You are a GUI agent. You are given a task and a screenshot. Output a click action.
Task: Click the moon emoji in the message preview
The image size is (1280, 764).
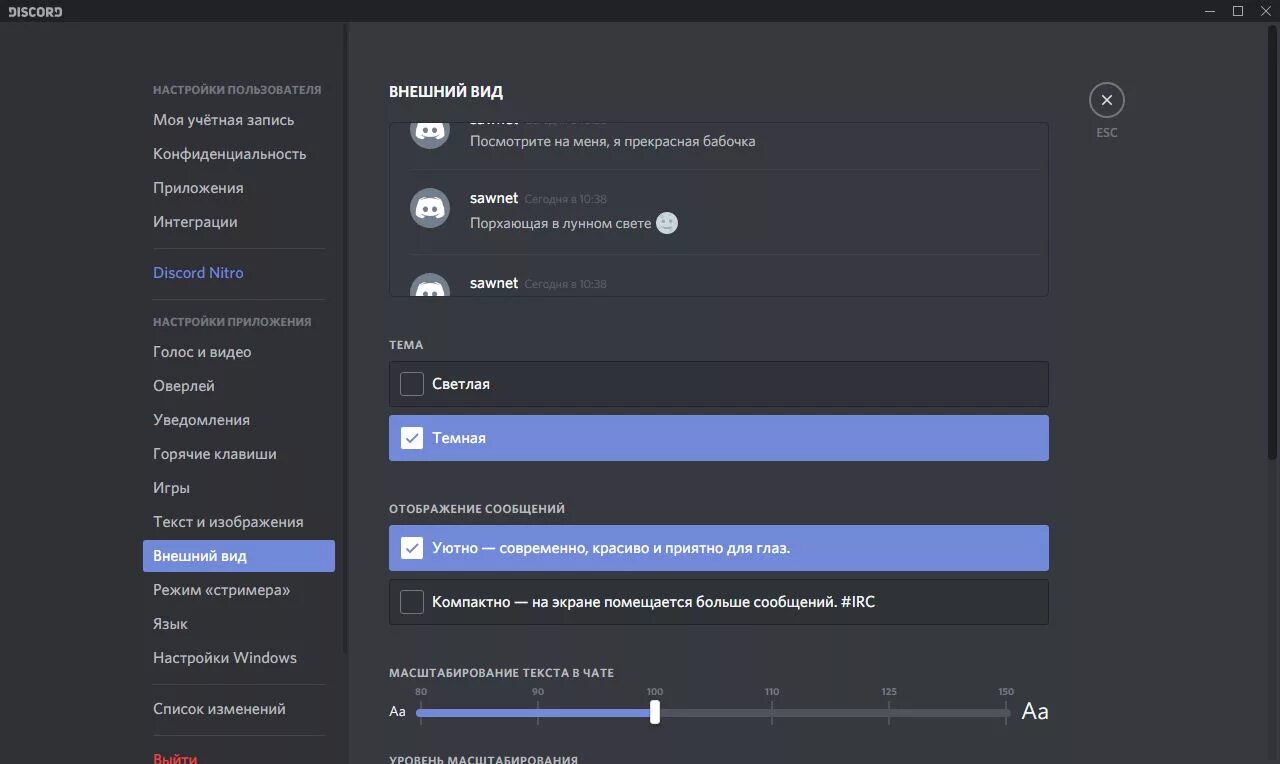point(667,223)
